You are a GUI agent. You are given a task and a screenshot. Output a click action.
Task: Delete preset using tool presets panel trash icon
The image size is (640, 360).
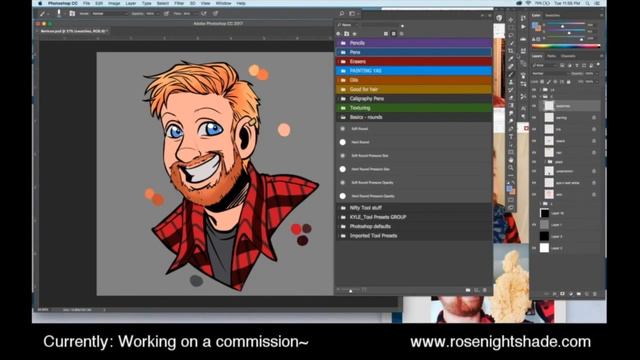pyautogui.click(x=484, y=290)
